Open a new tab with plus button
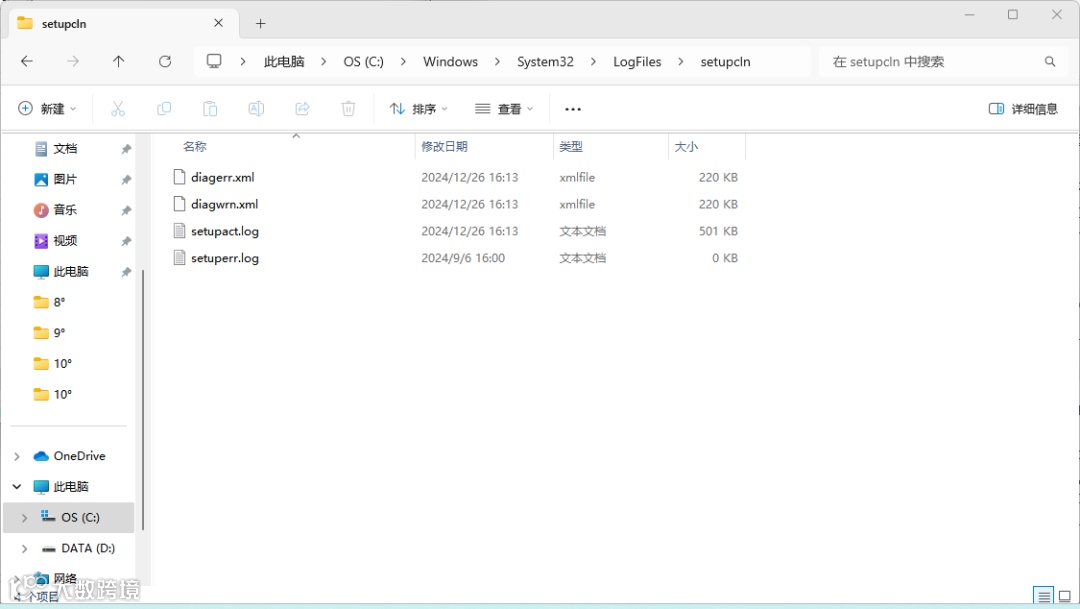 [260, 23]
